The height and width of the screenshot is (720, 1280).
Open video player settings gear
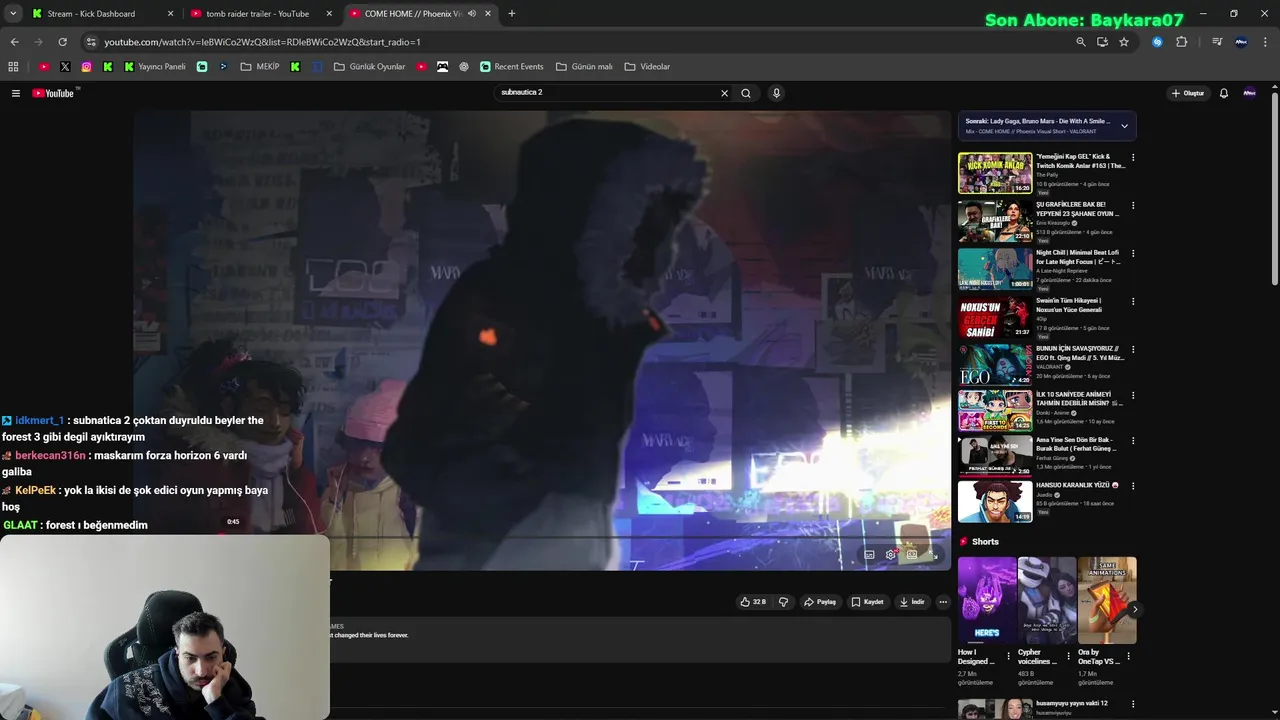(x=890, y=554)
